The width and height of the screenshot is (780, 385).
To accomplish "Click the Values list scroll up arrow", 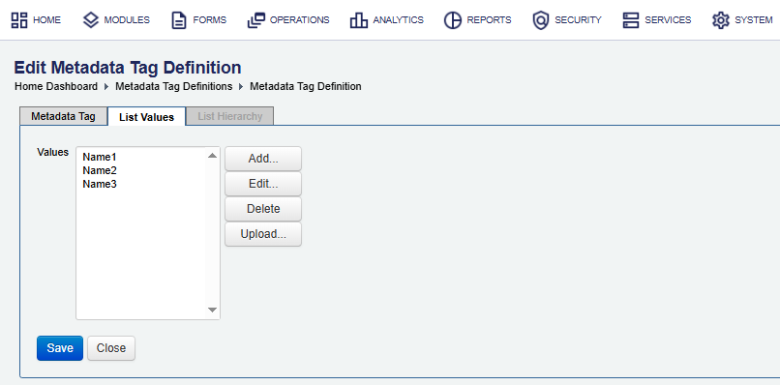I will click(x=212, y=156).
